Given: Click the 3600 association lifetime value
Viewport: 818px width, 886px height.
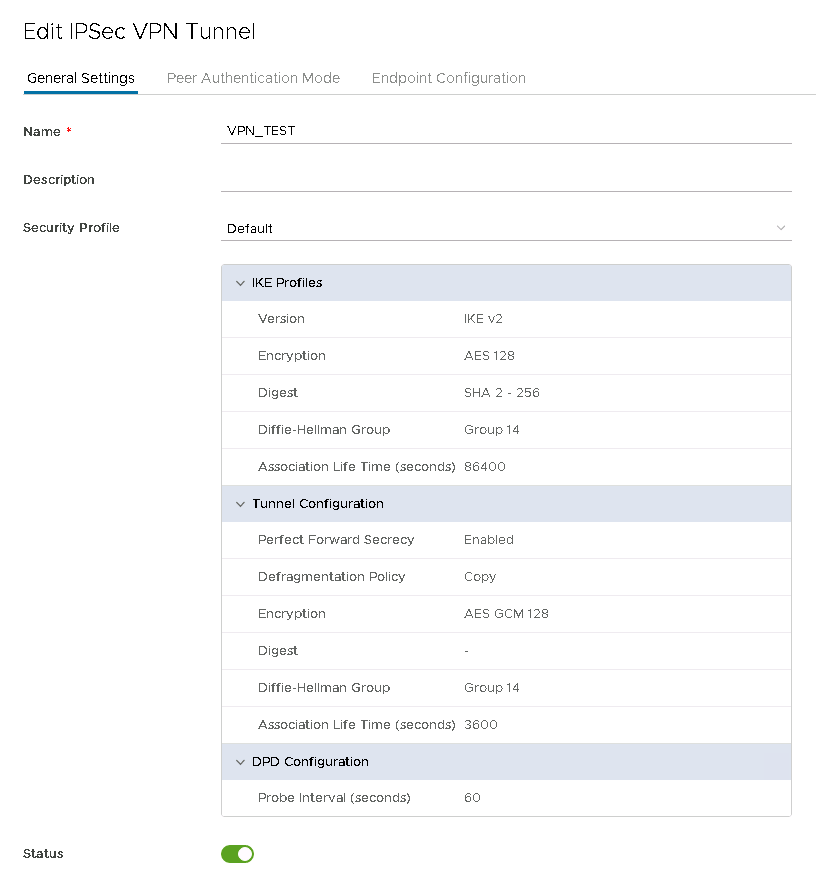Looking at the screenshot, I should click(481, 725).
